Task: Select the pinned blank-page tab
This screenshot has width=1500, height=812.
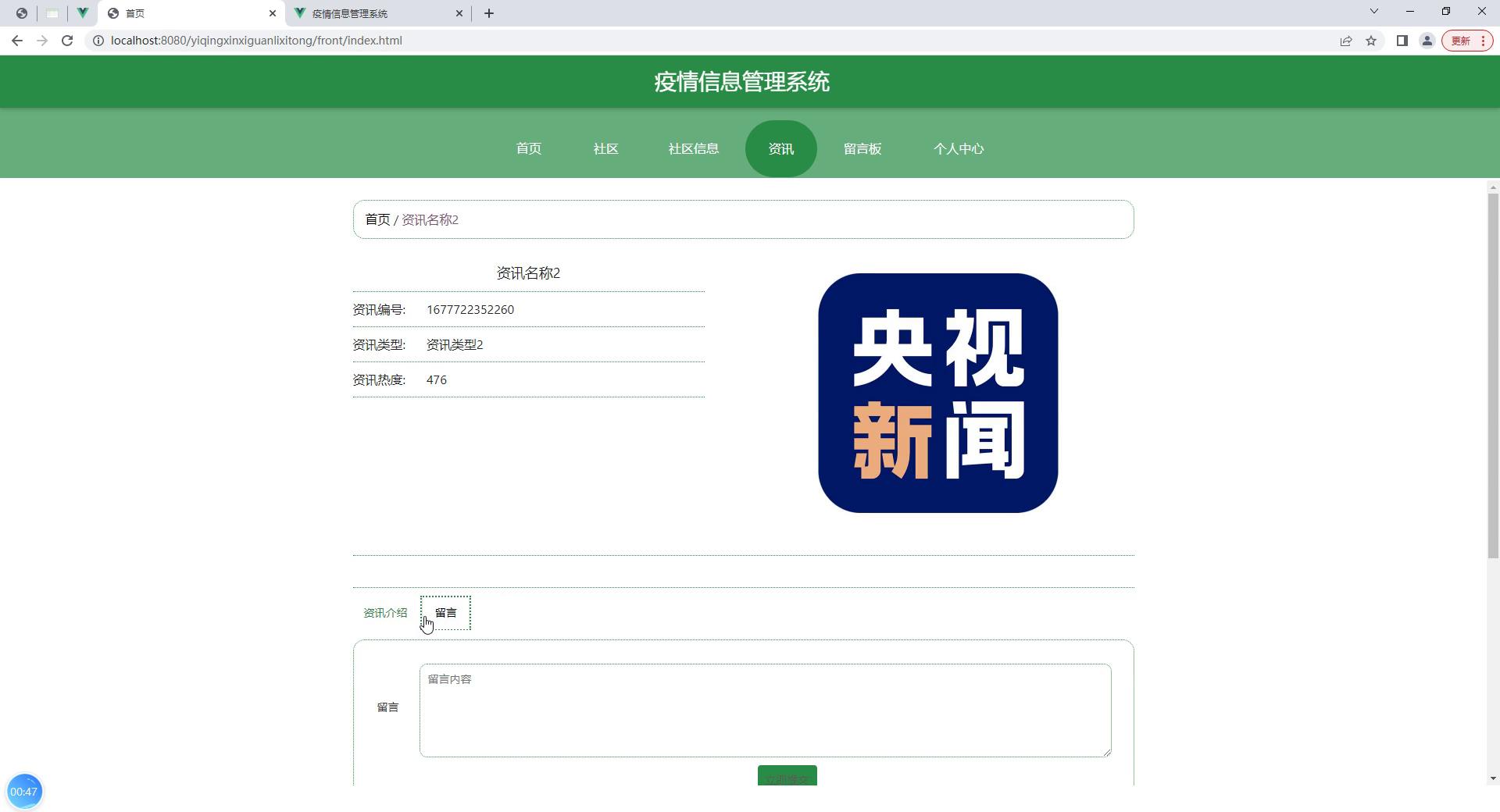Action: pyautogui.click(x=52, y=13)
